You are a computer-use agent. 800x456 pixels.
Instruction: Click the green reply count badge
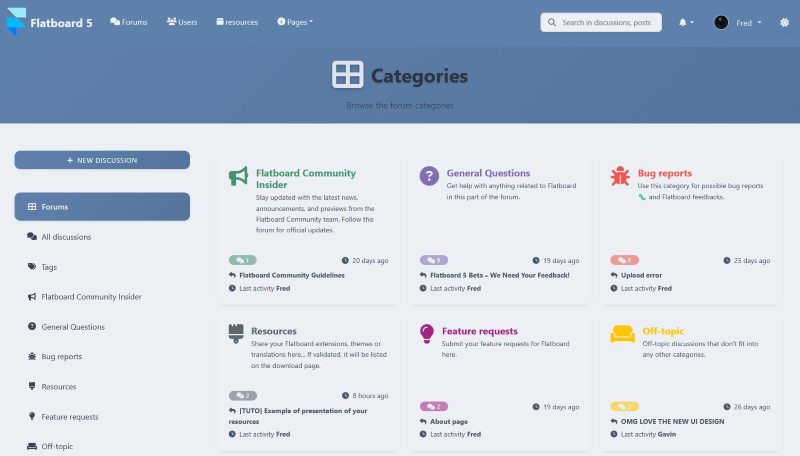(x=243, y=260)
